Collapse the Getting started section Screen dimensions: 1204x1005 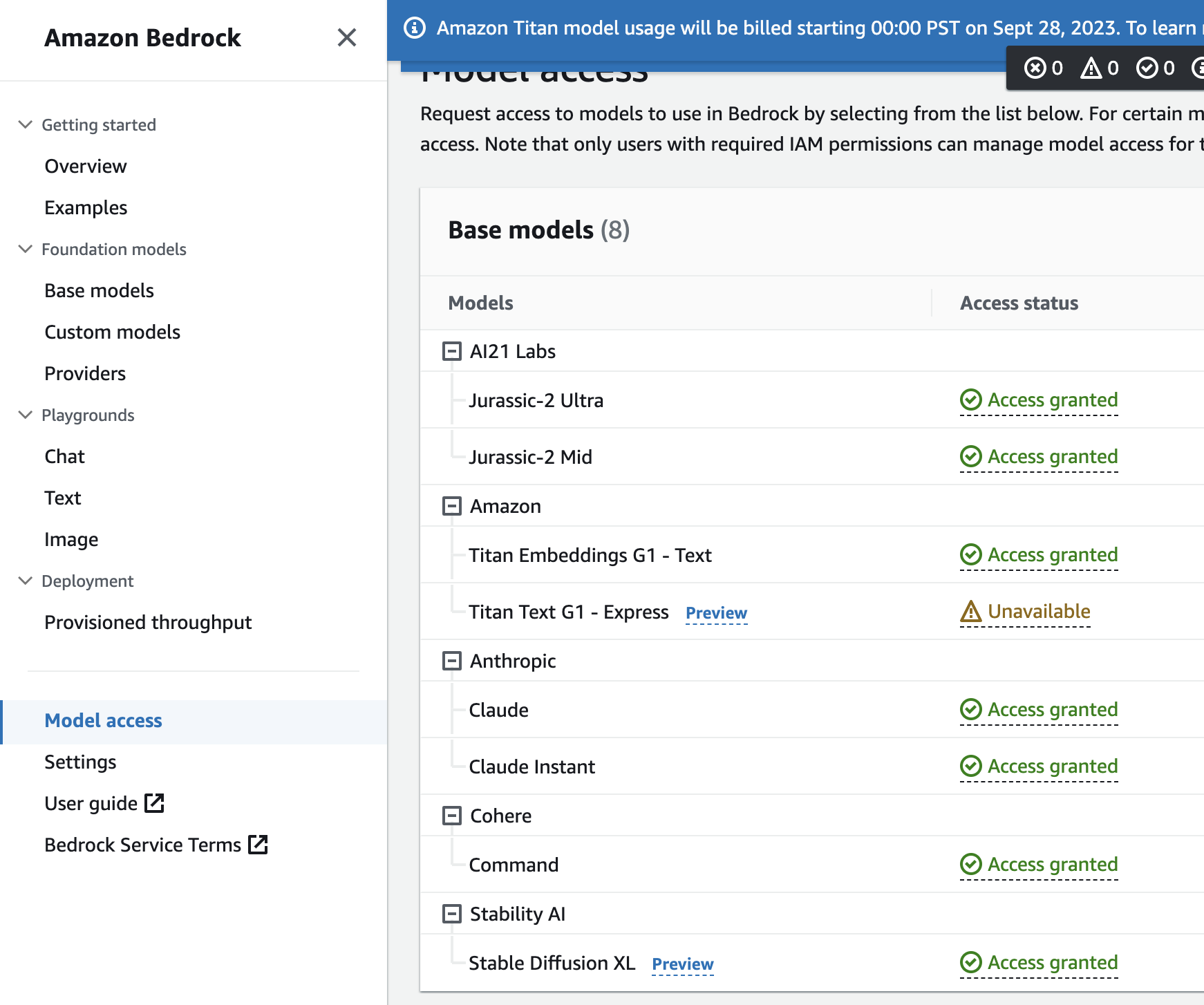[x=26, y=124]
